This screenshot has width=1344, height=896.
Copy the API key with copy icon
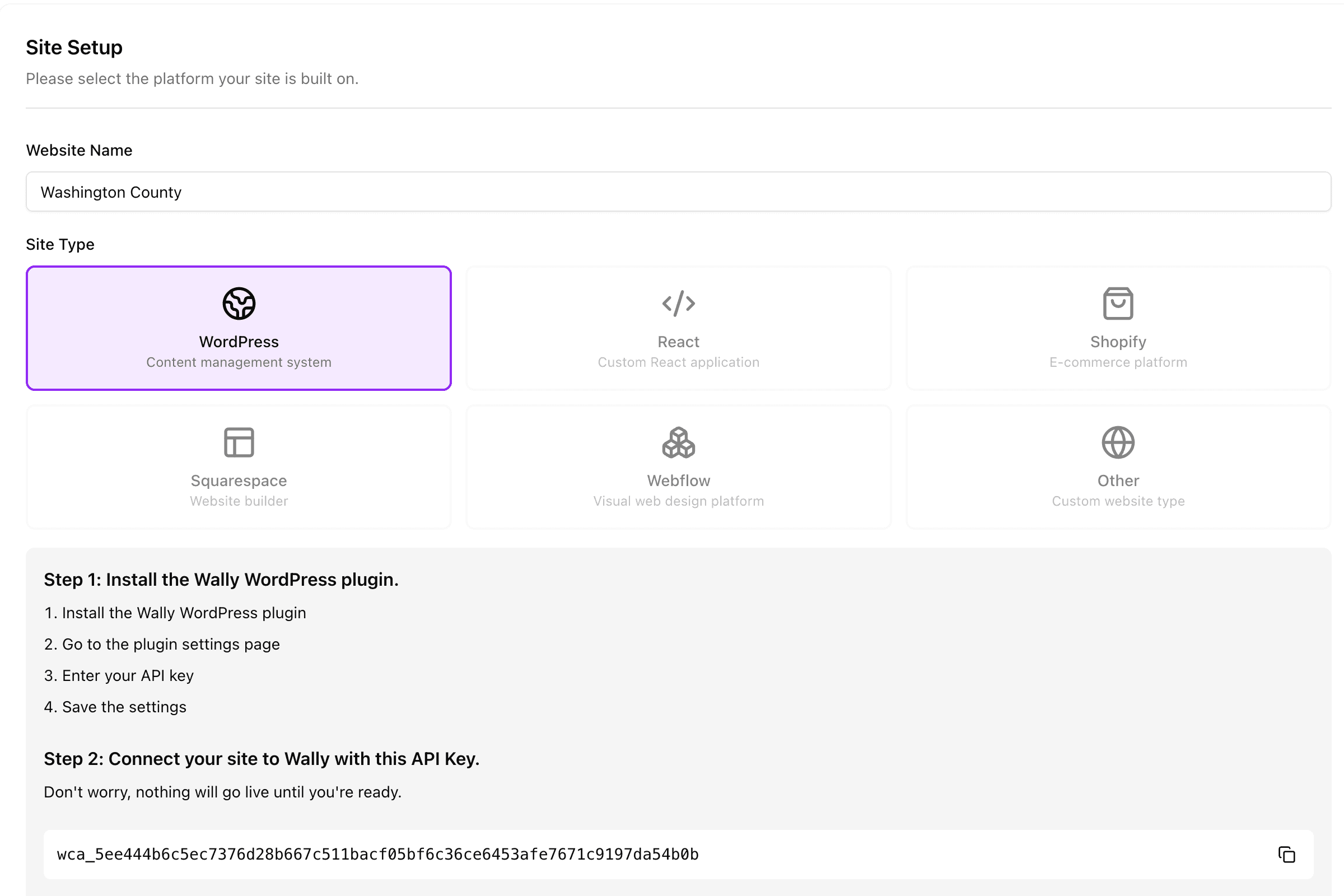point(1286,855)
